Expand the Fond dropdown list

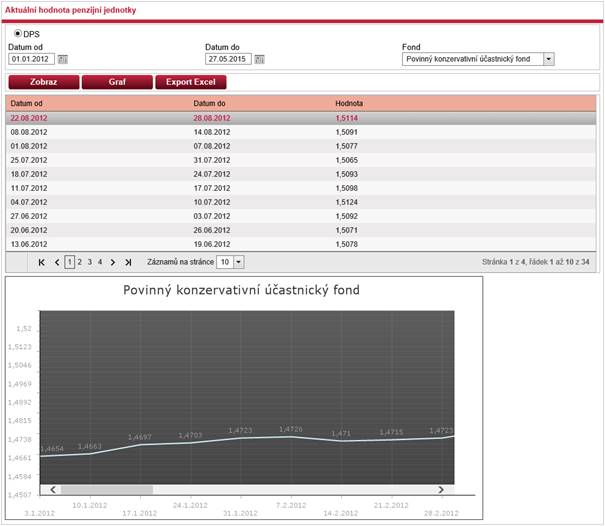tap(548, 59)
